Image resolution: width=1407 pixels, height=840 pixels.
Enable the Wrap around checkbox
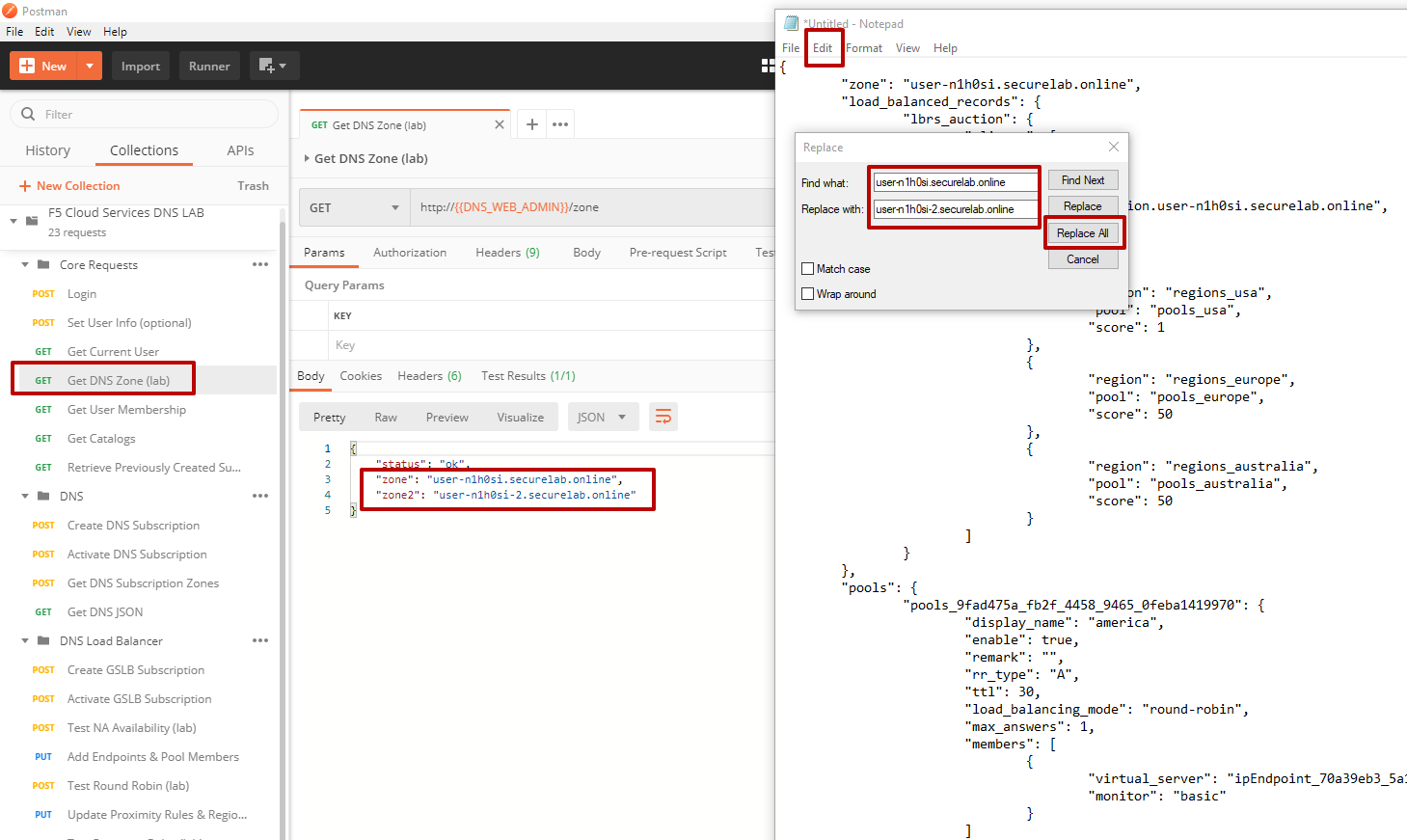808,293
